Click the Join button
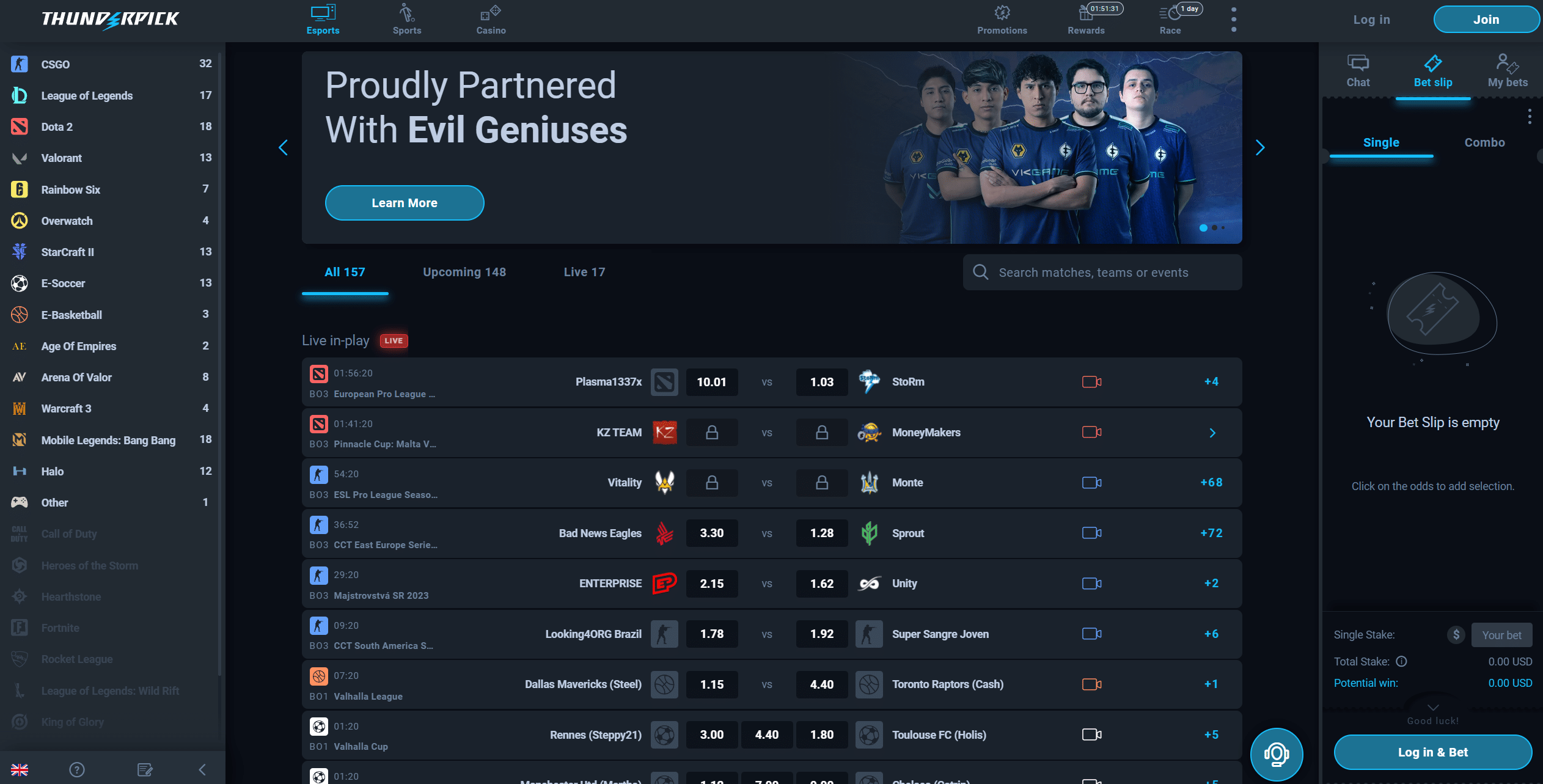 tap(1486, 20)
